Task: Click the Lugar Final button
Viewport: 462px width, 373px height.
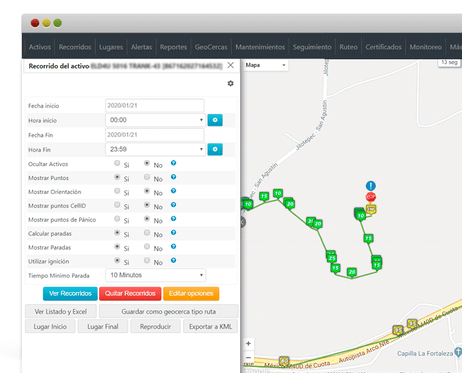Action: (x=103, y=326)
